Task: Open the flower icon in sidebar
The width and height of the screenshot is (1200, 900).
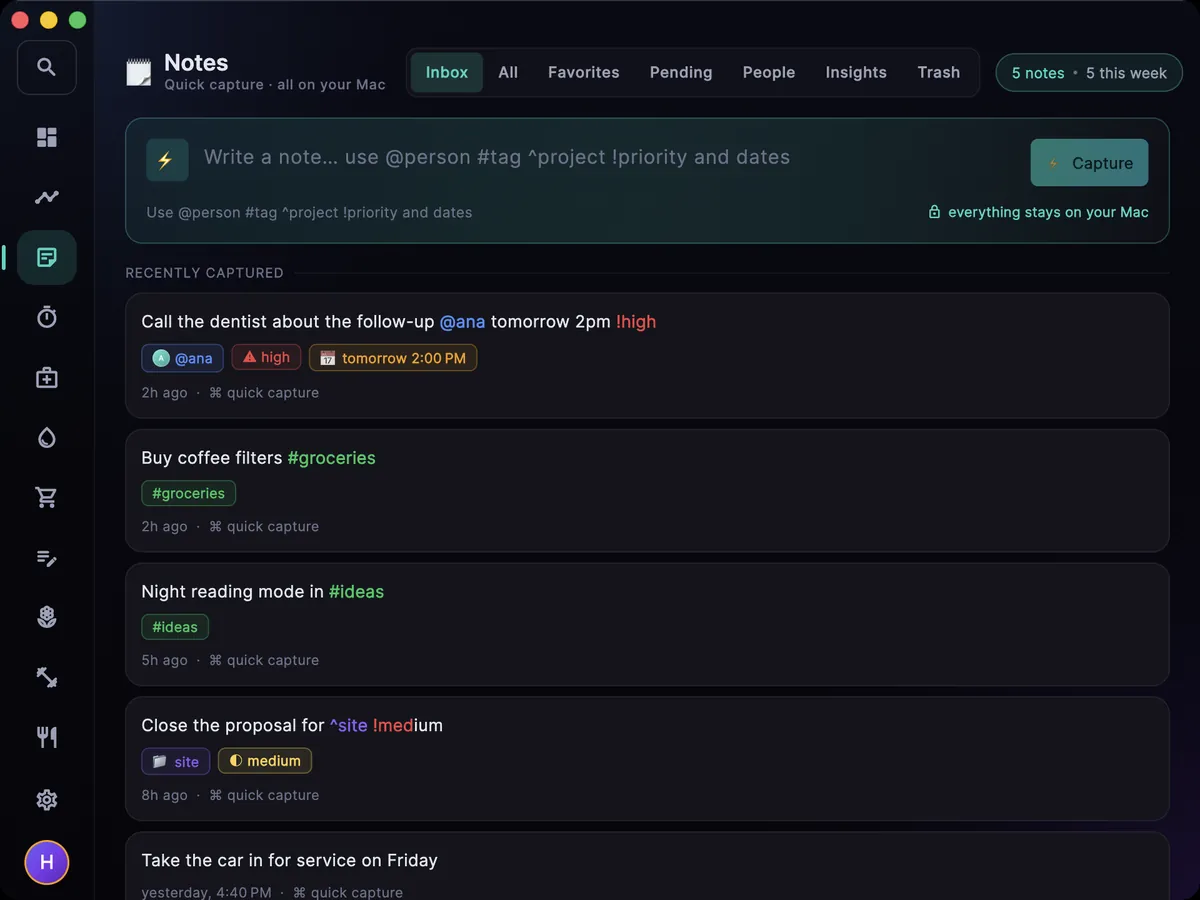Action: (x=46, y=617)
